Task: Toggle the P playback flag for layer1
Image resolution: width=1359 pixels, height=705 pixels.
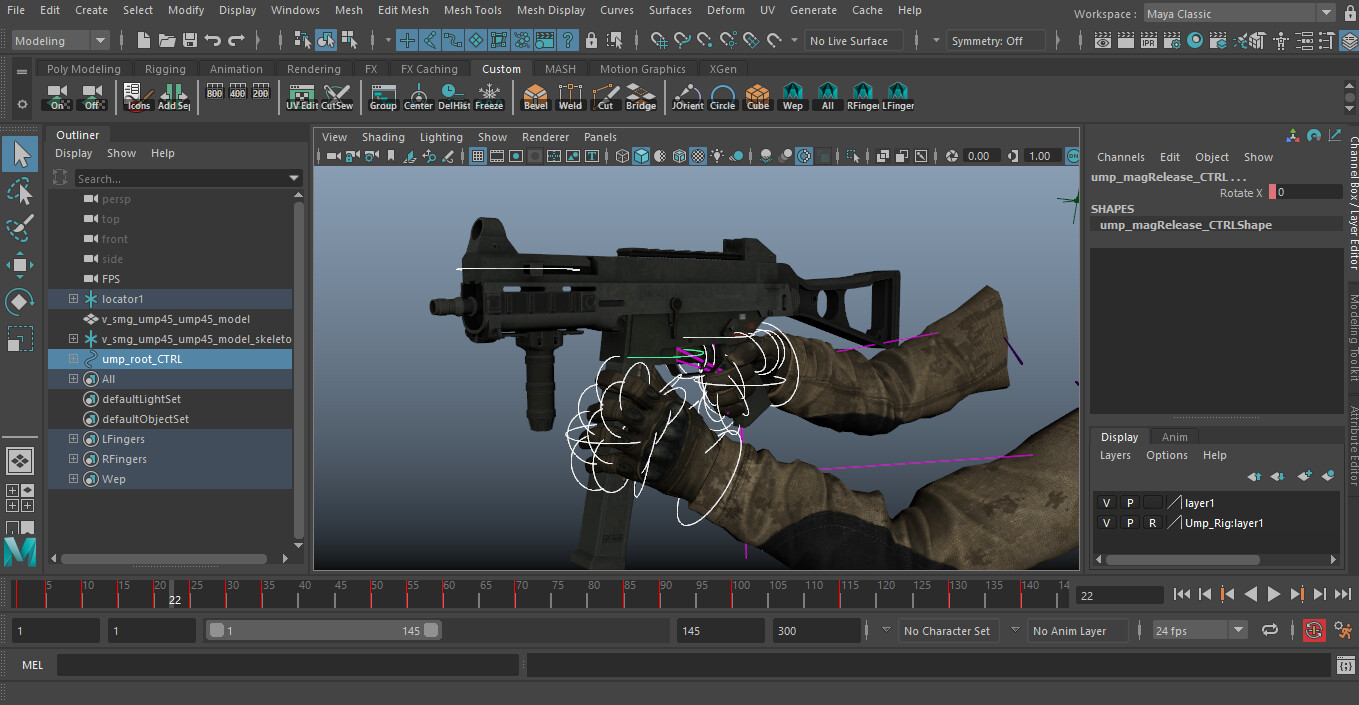Action: [x=1129, y=502]
